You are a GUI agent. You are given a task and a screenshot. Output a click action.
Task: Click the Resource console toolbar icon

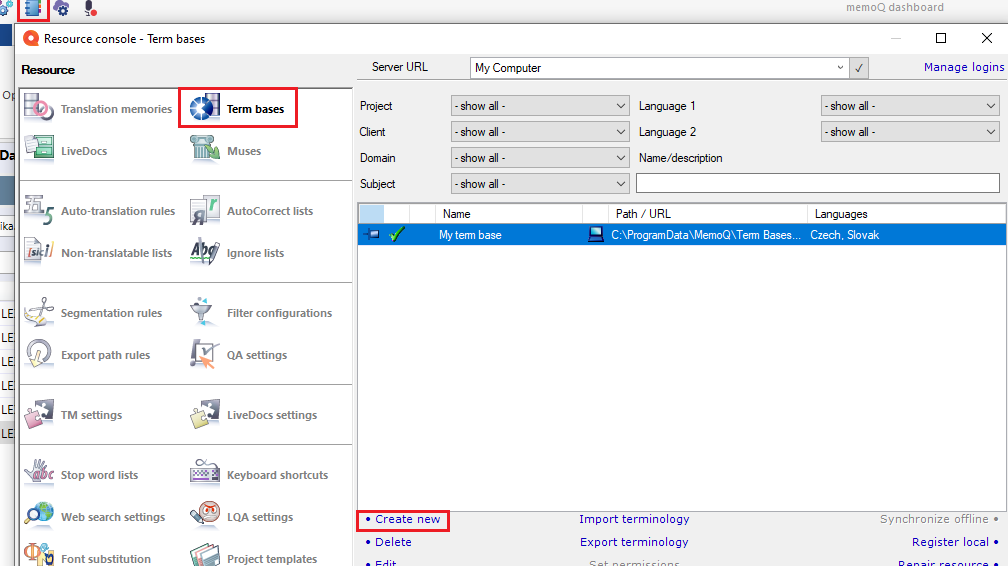33,8
